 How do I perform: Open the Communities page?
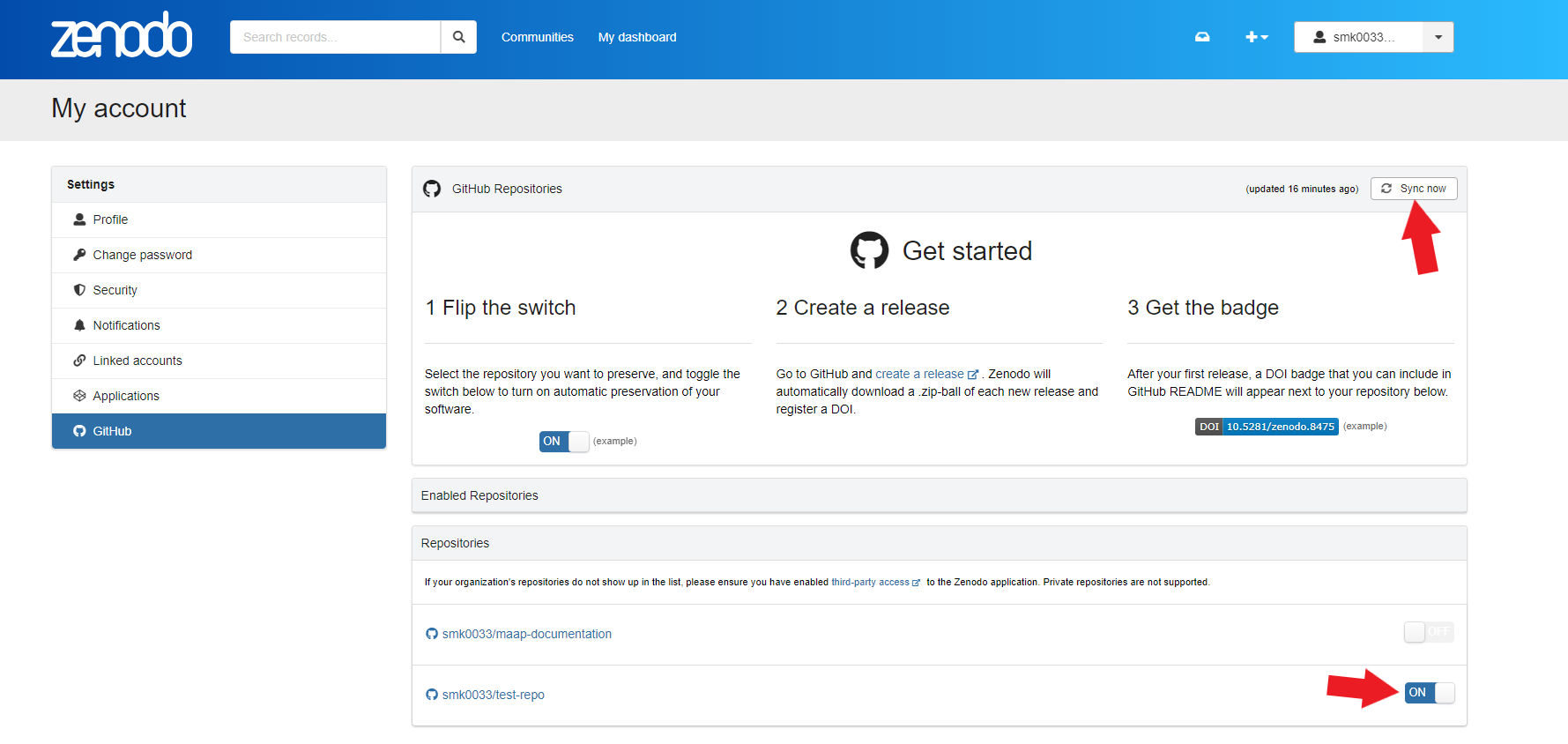(x=537, y=37)
